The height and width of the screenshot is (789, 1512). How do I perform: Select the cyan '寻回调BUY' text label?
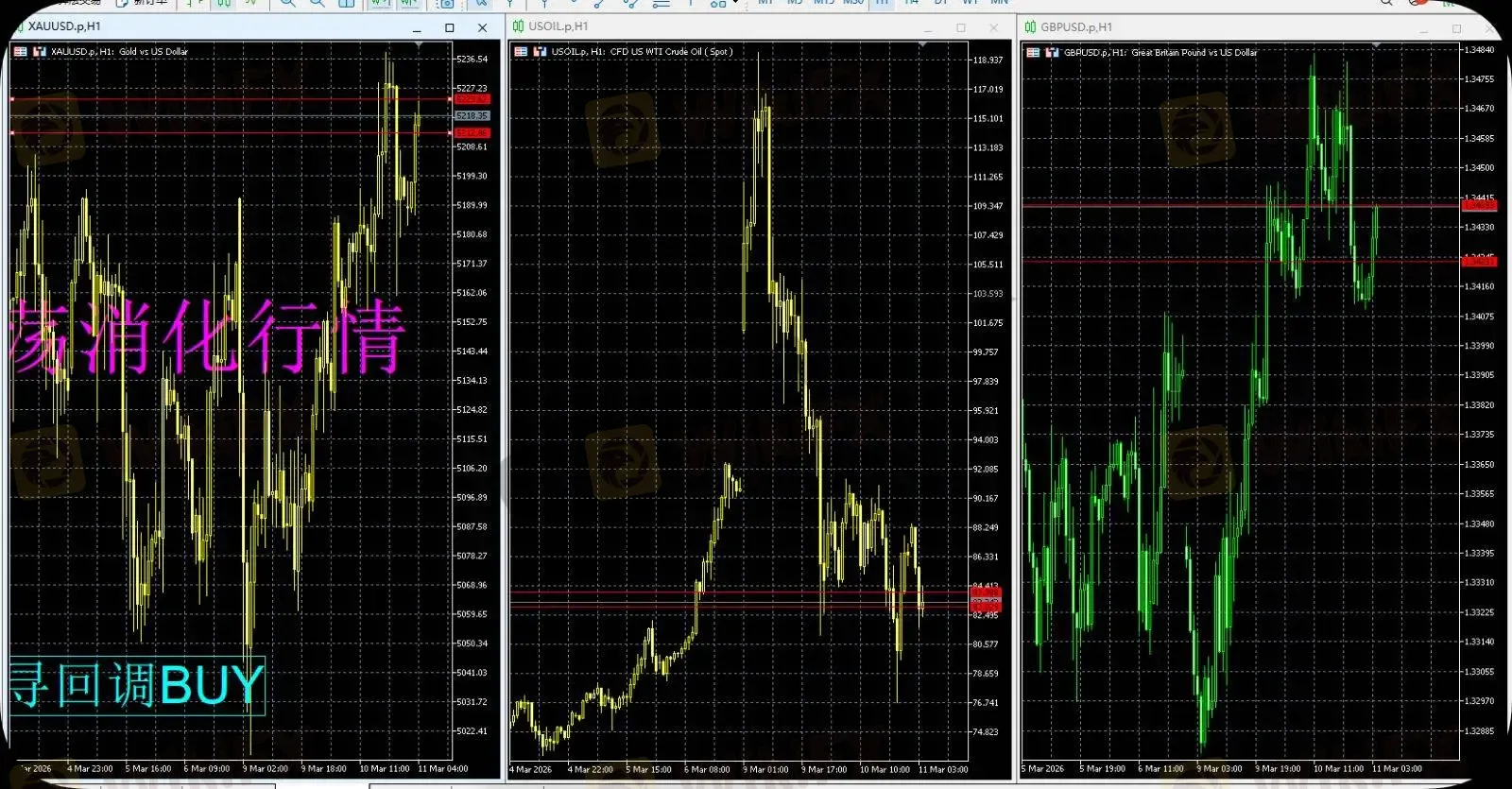(x=137, y=685)
